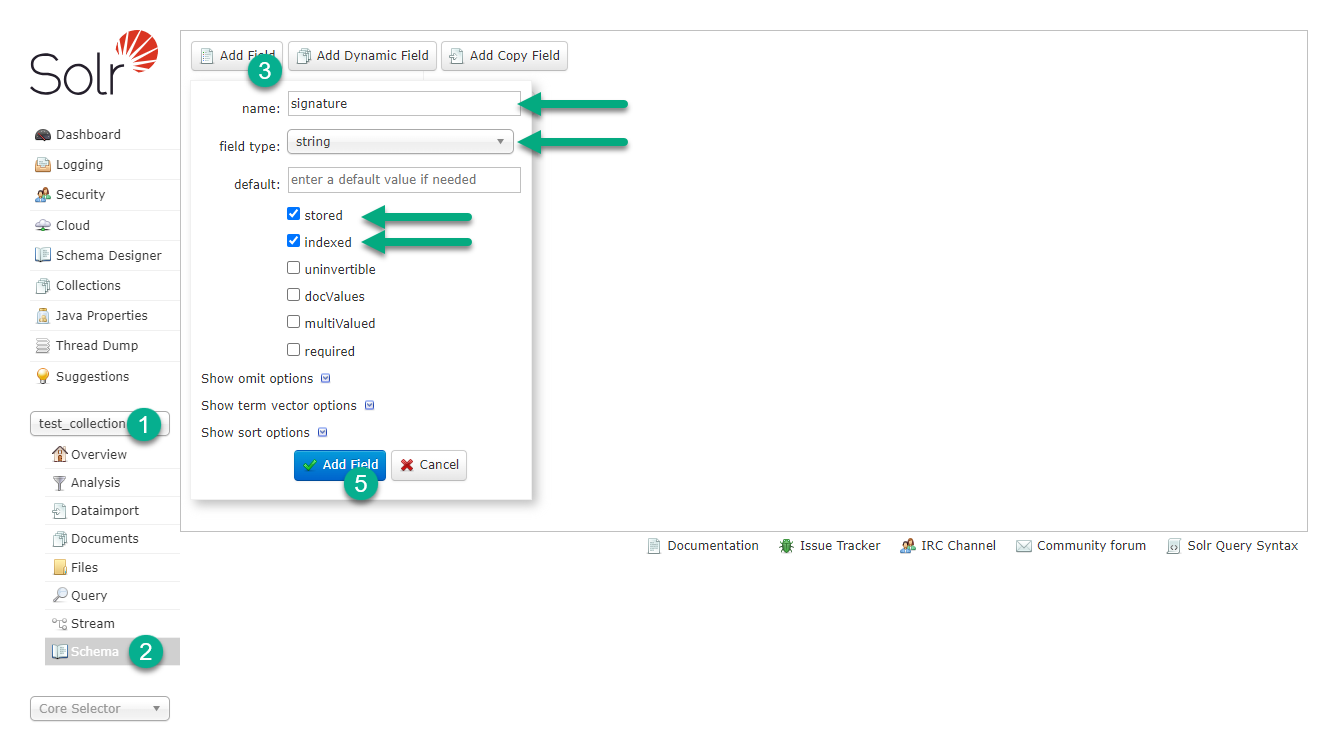This screenshot has height=750, width=1338.
Task: Open the Files page
Action: (84, 567)
